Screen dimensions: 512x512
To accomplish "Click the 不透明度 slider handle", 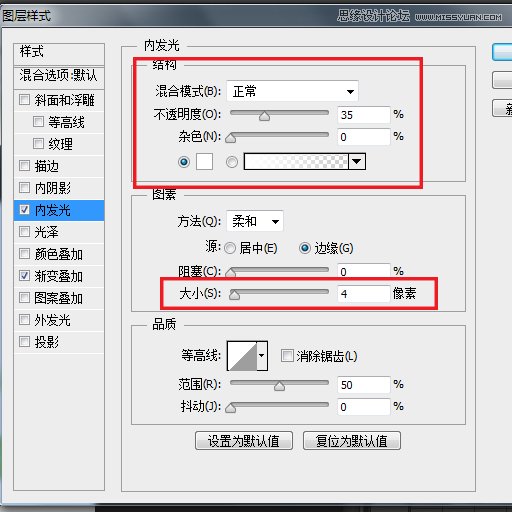I will pyautogui.click(x=264, y=116).
